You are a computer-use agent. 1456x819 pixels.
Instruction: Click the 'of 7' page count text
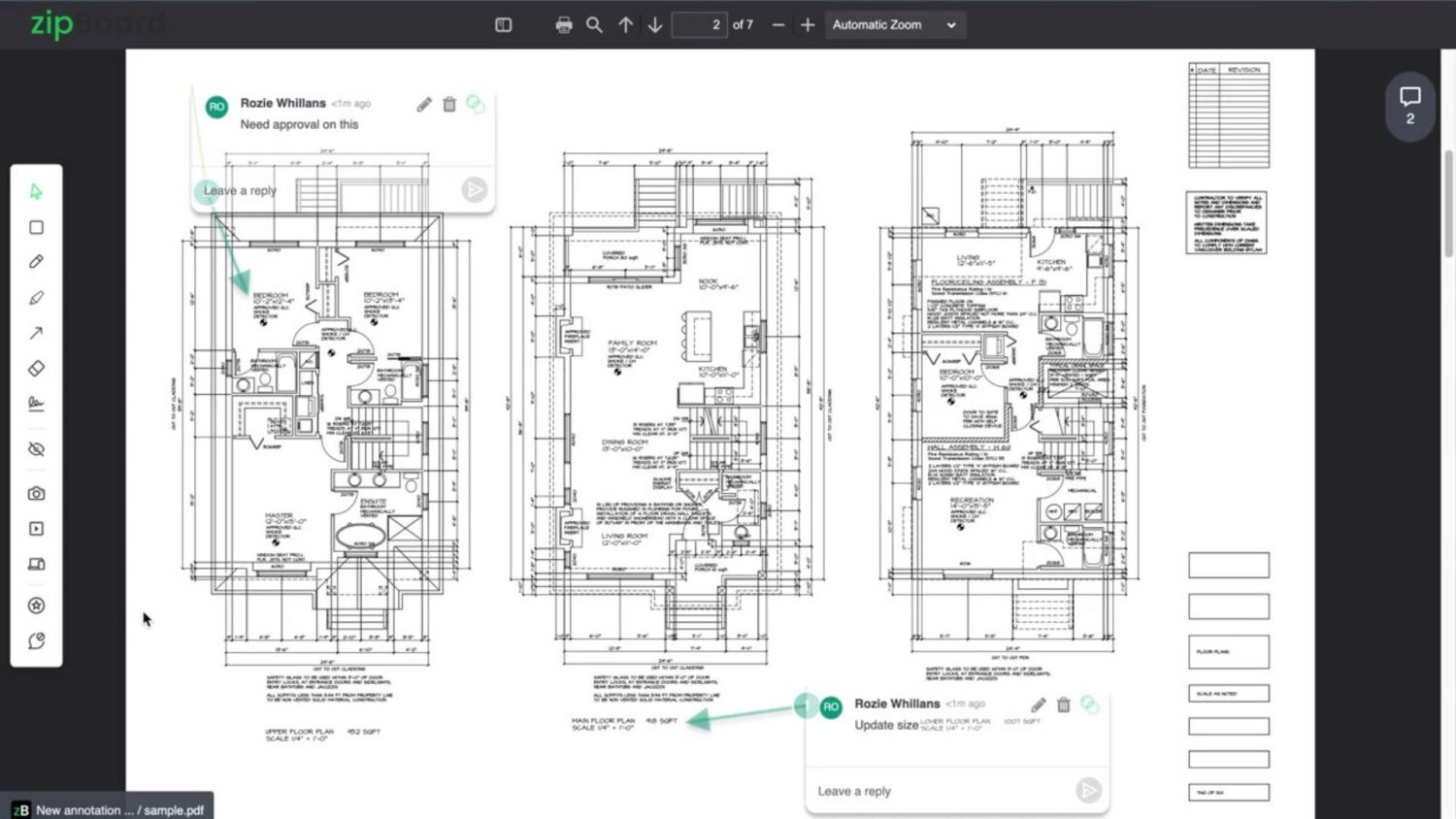(743, 25)
